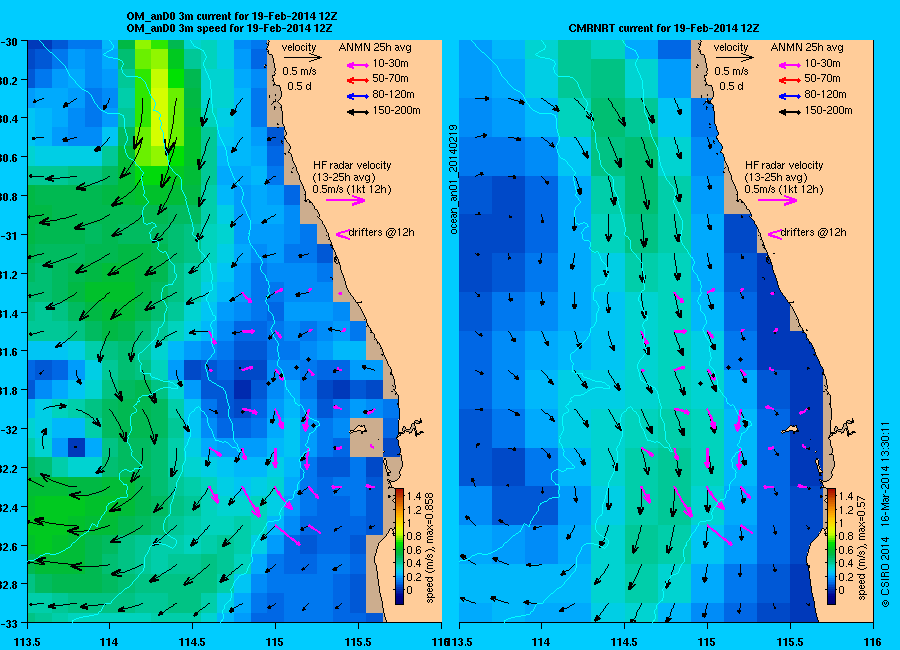
Task: Click '10-30m' depth label in left map legend
Action: tap(390, 64)
